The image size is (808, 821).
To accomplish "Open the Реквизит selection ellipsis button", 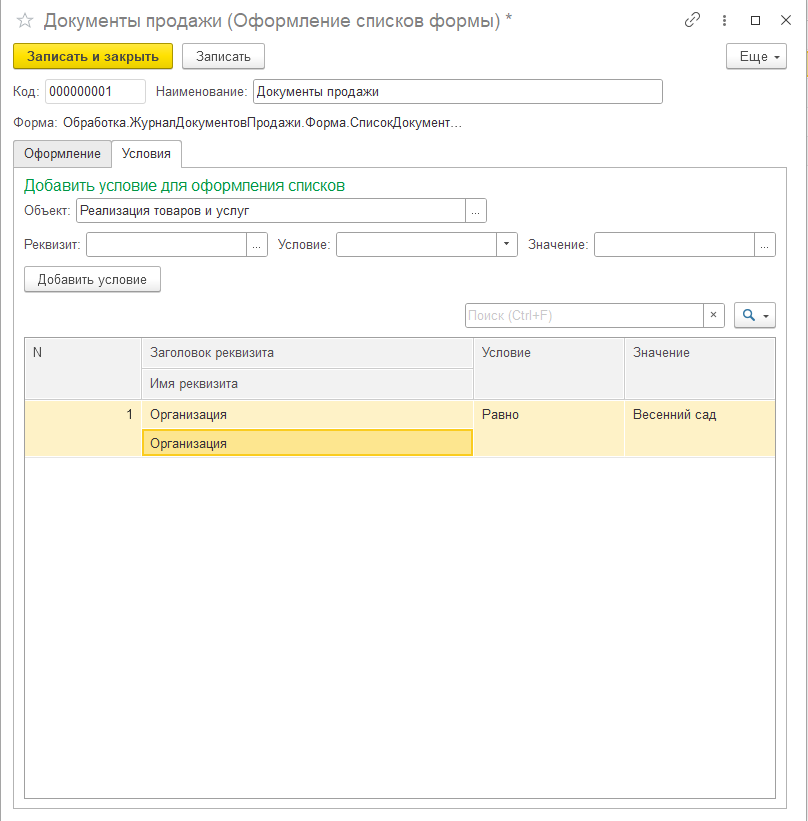I will [257, 245].
